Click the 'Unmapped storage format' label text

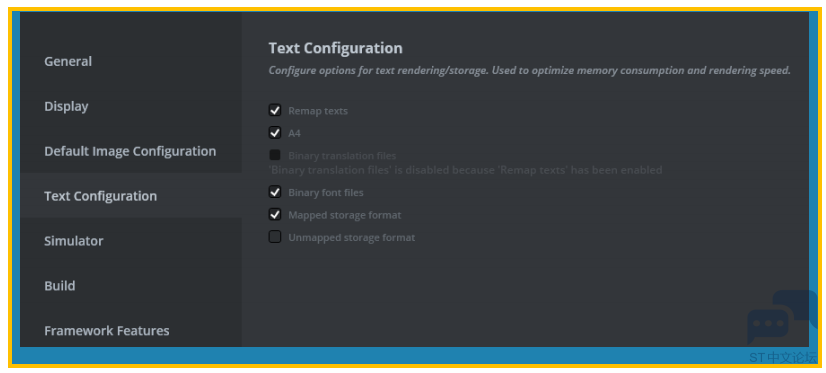point(351,238)
